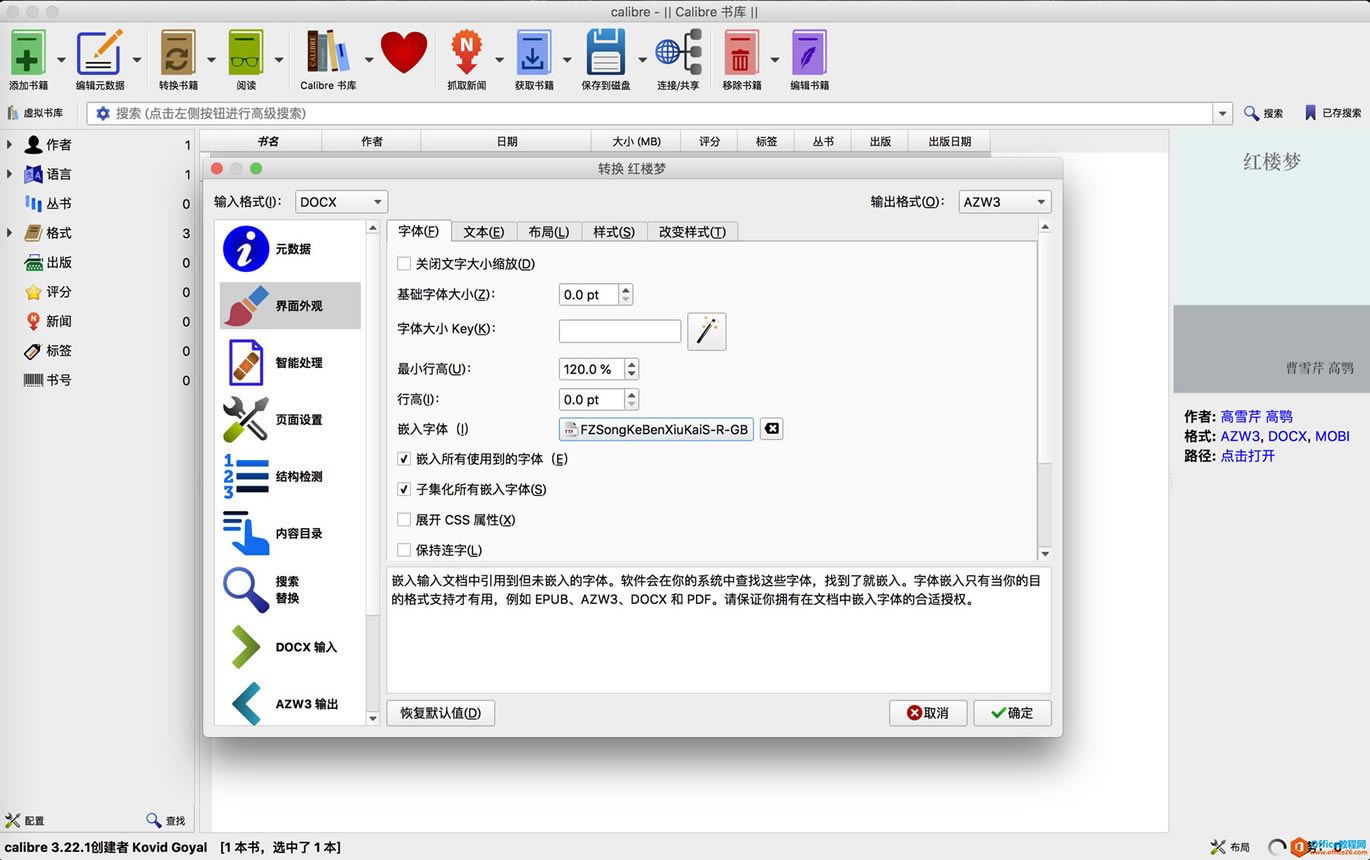Open the 添加书籍 (Add Books) tool
The width and height of the screenshot is (1370, 860).
[28, 57]
